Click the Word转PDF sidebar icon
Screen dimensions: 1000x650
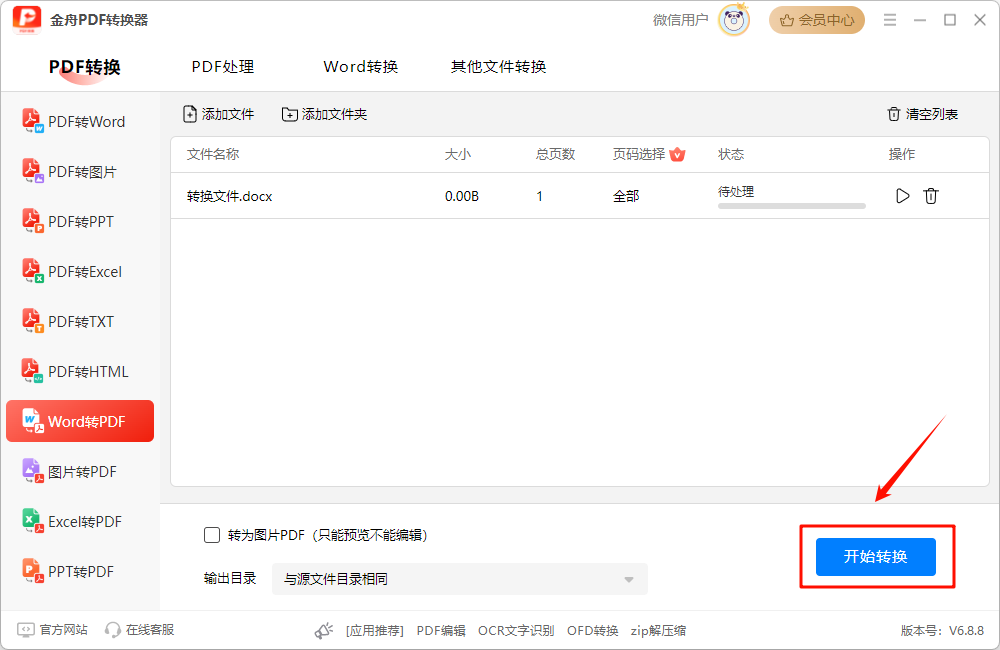[32, 421]
